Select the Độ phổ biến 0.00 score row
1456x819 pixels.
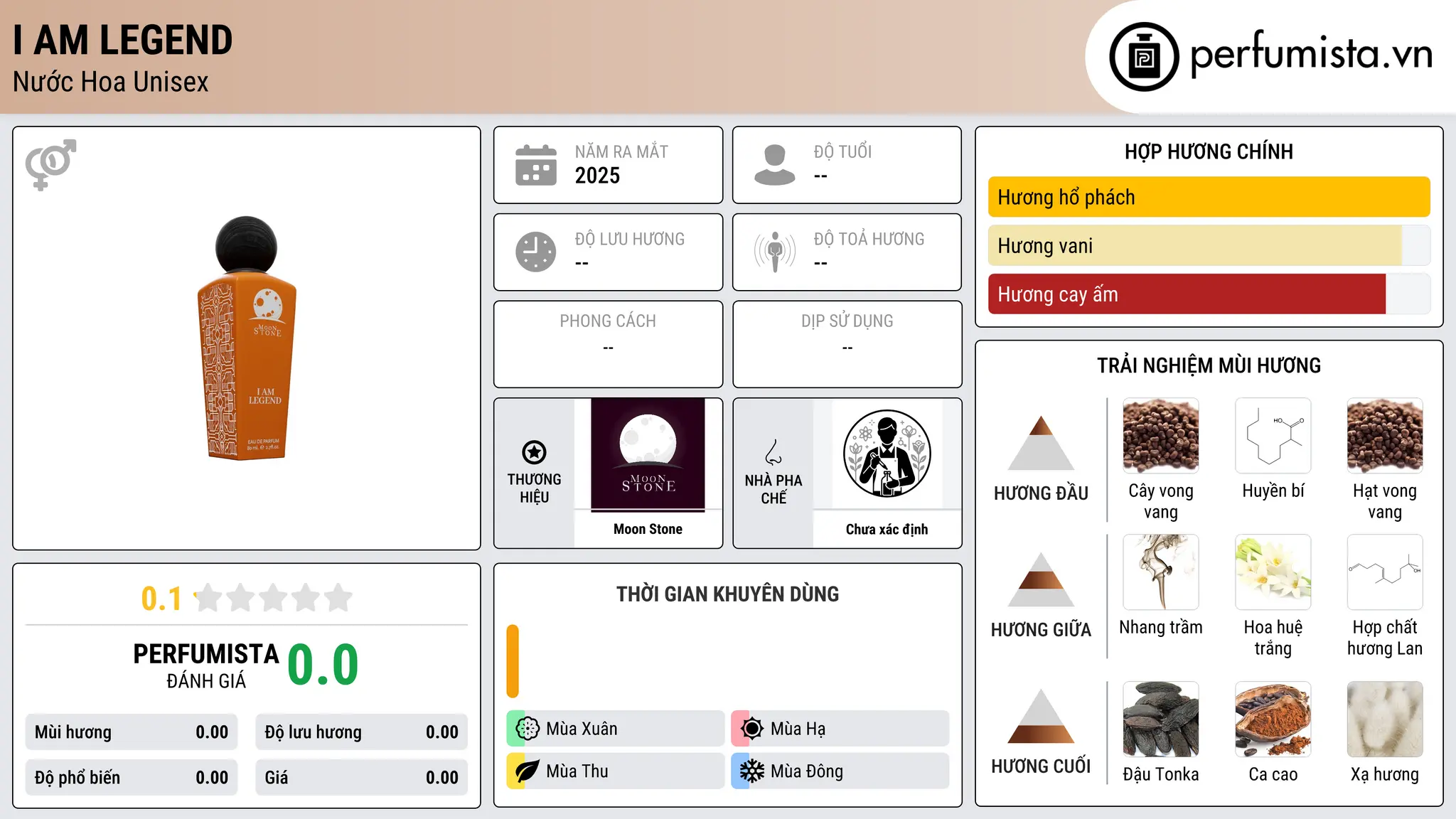pos(132,778)
